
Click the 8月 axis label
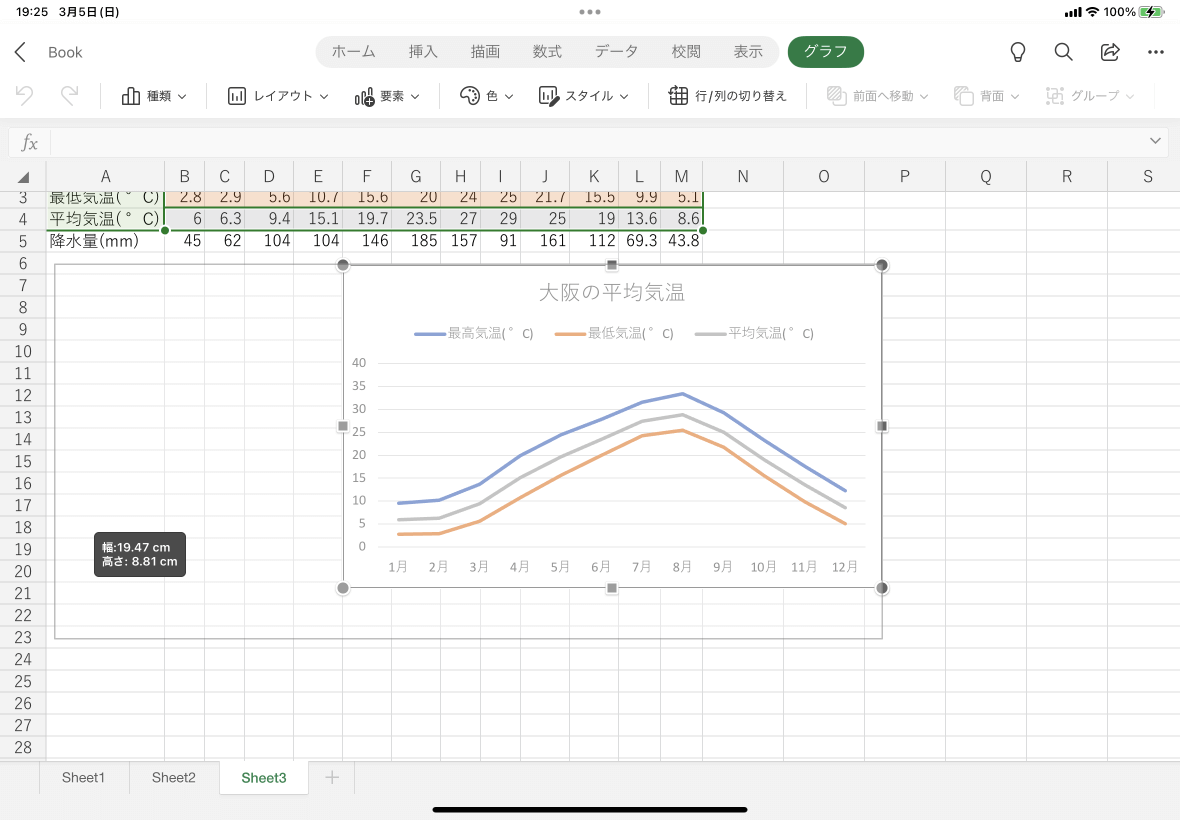click(682, 566)
